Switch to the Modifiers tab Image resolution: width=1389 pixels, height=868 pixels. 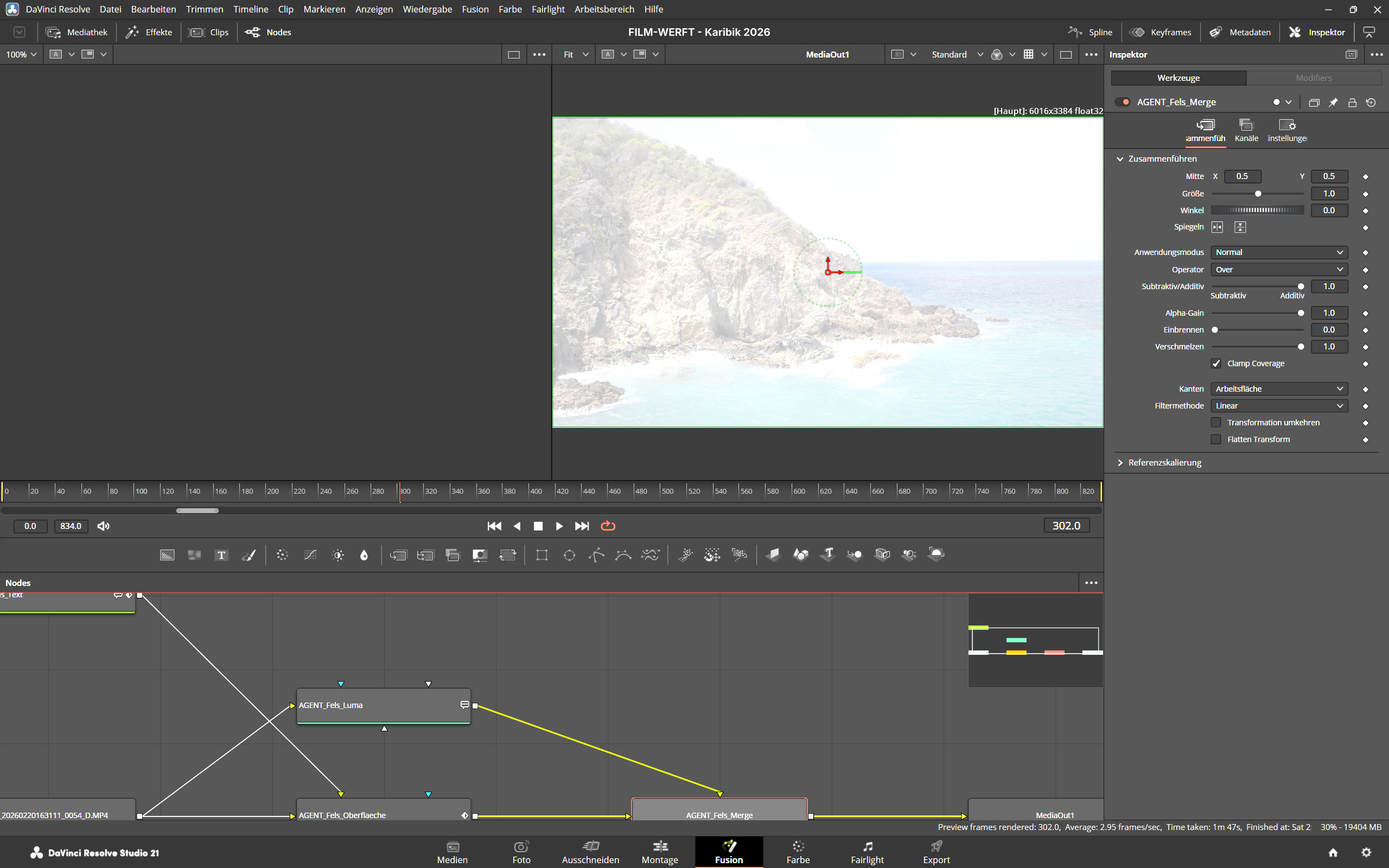coord(1313,78)
